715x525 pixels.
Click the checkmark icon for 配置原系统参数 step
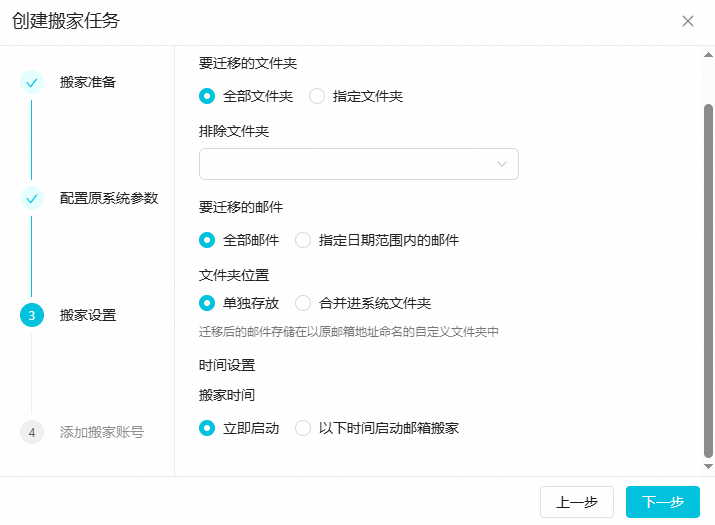click(x=32, y=199)
